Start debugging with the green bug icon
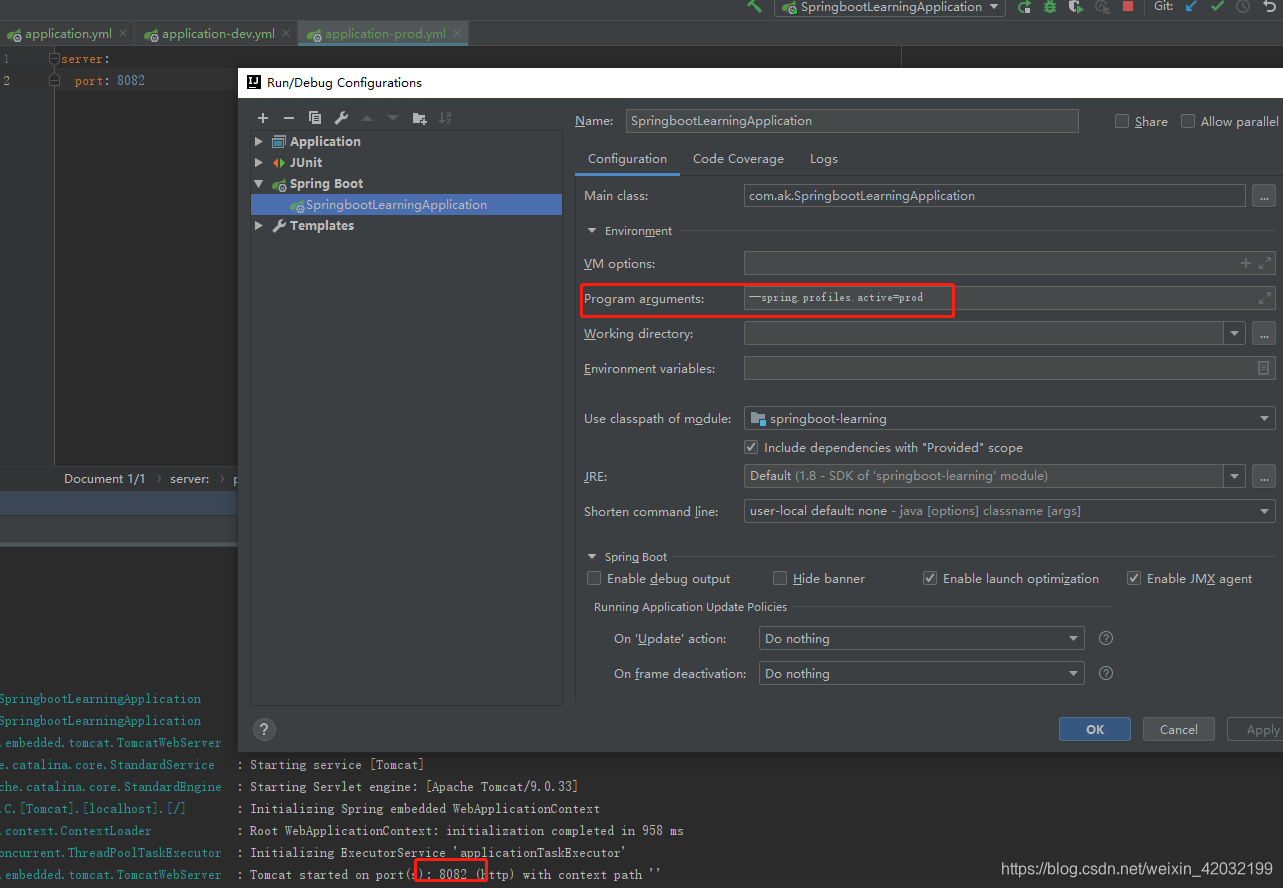This screenshot has width=1283, height=888. (1050, 7)
